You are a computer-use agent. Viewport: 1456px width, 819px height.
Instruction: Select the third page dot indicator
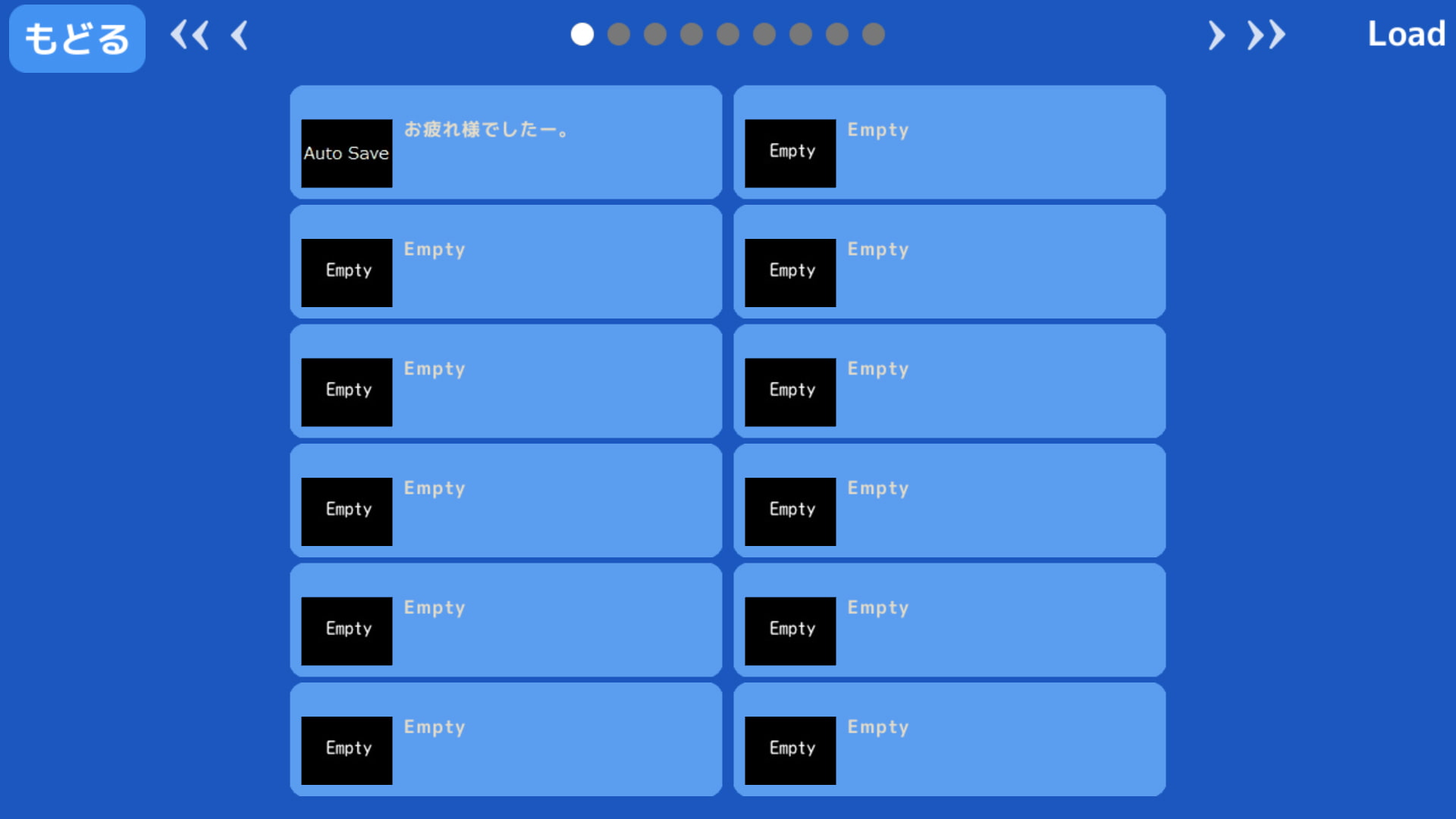point(655,35)
